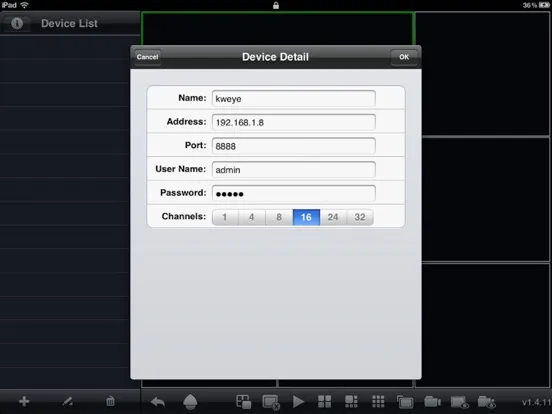Tap the stacked windows fullscreen icon
This screenshot has height=414, width=552.
[x=405, y=402]
